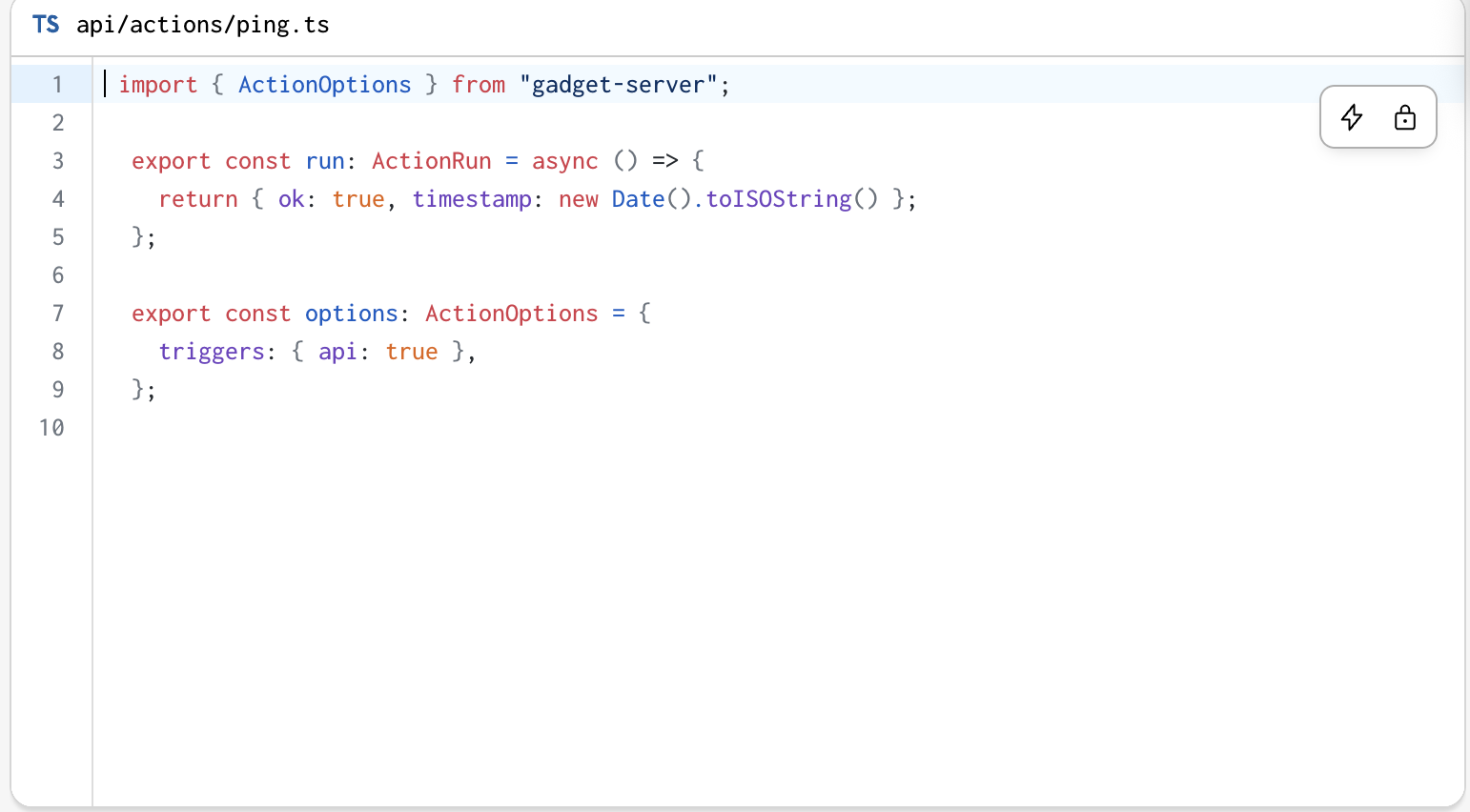This screenshot has height=812, width=1470.
Task: Click the async keyword on line 3
Action: pos(564,160)
